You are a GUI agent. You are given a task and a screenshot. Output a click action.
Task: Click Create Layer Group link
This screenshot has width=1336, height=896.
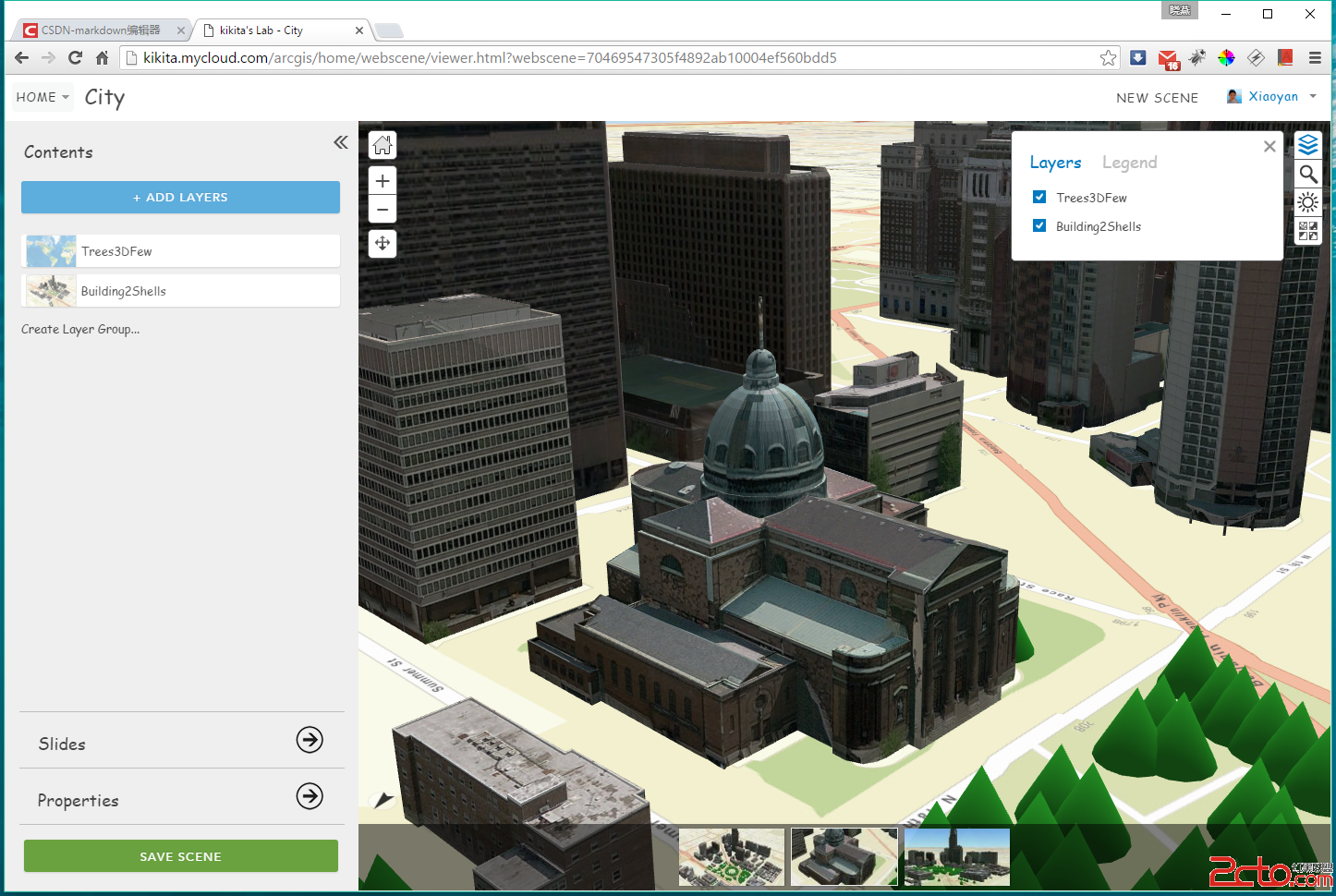[x=80, y=330]
